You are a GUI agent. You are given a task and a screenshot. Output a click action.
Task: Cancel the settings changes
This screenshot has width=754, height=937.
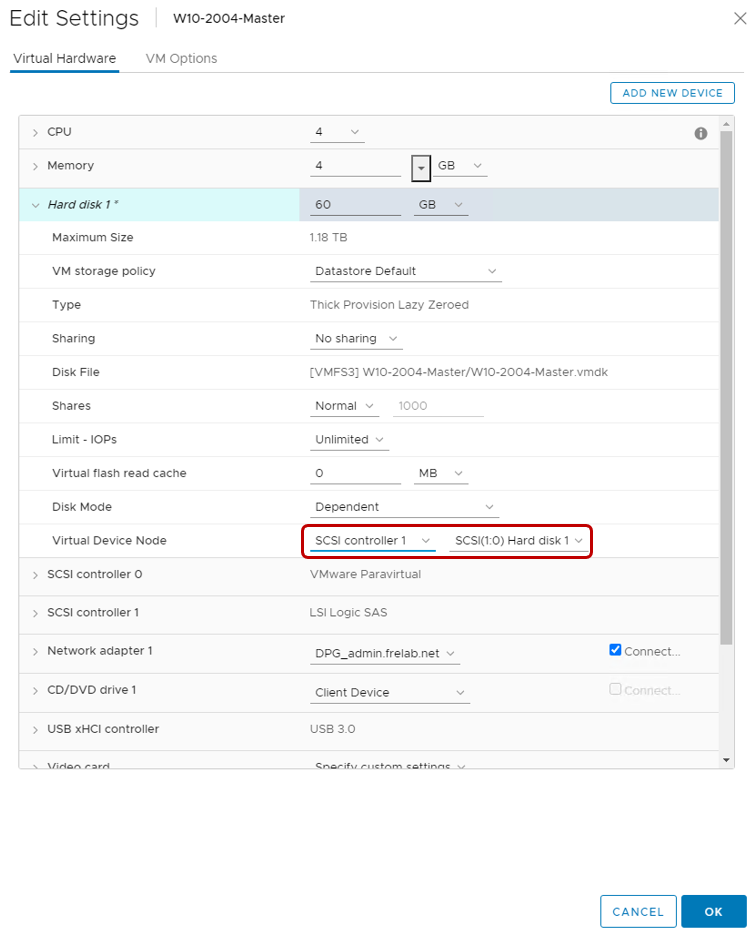pos(637,911)
